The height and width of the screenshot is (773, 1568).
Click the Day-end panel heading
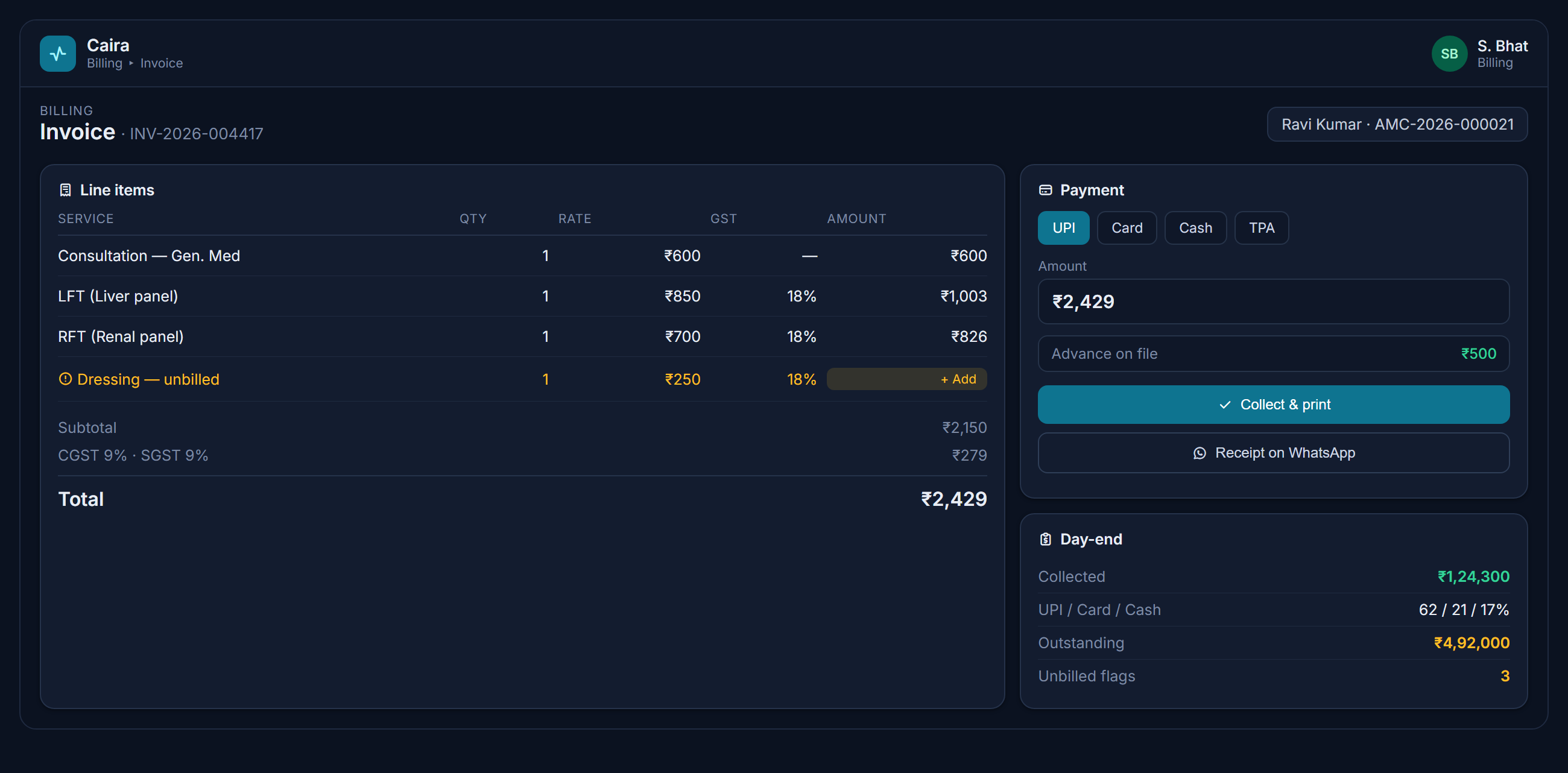click(1091, 539)
